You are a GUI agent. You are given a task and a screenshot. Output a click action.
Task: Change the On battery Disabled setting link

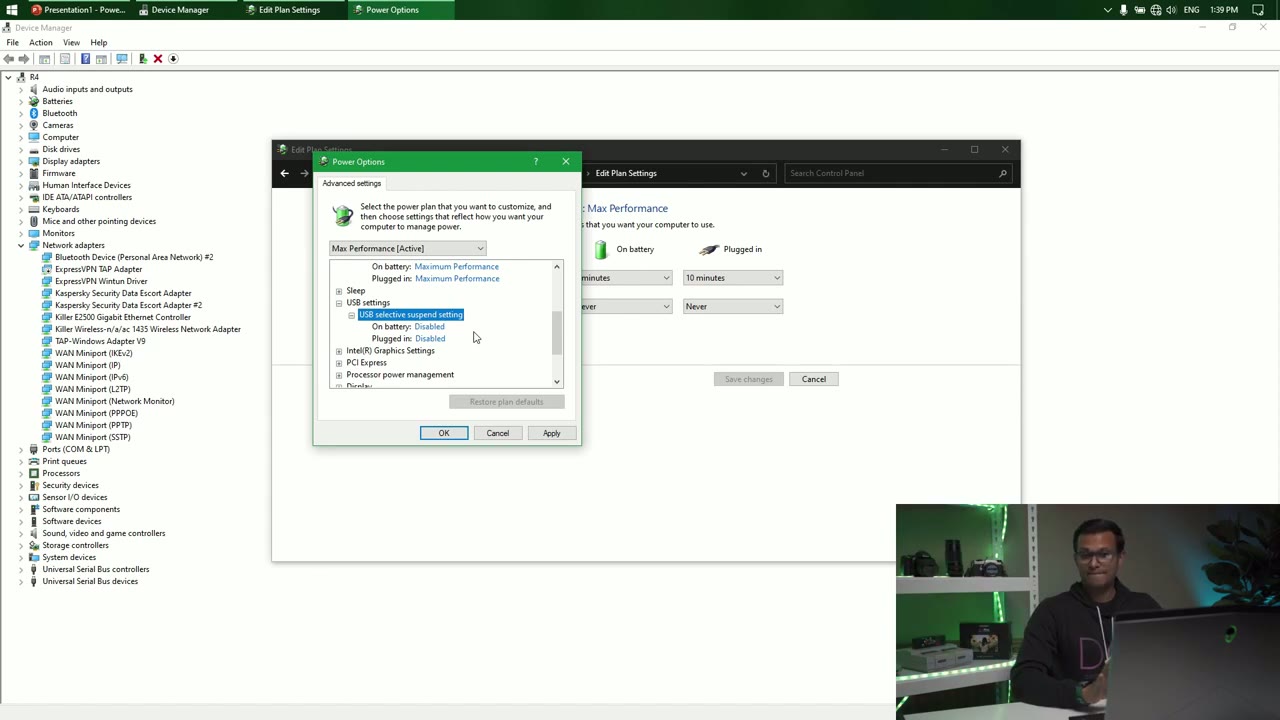(429, 326)
